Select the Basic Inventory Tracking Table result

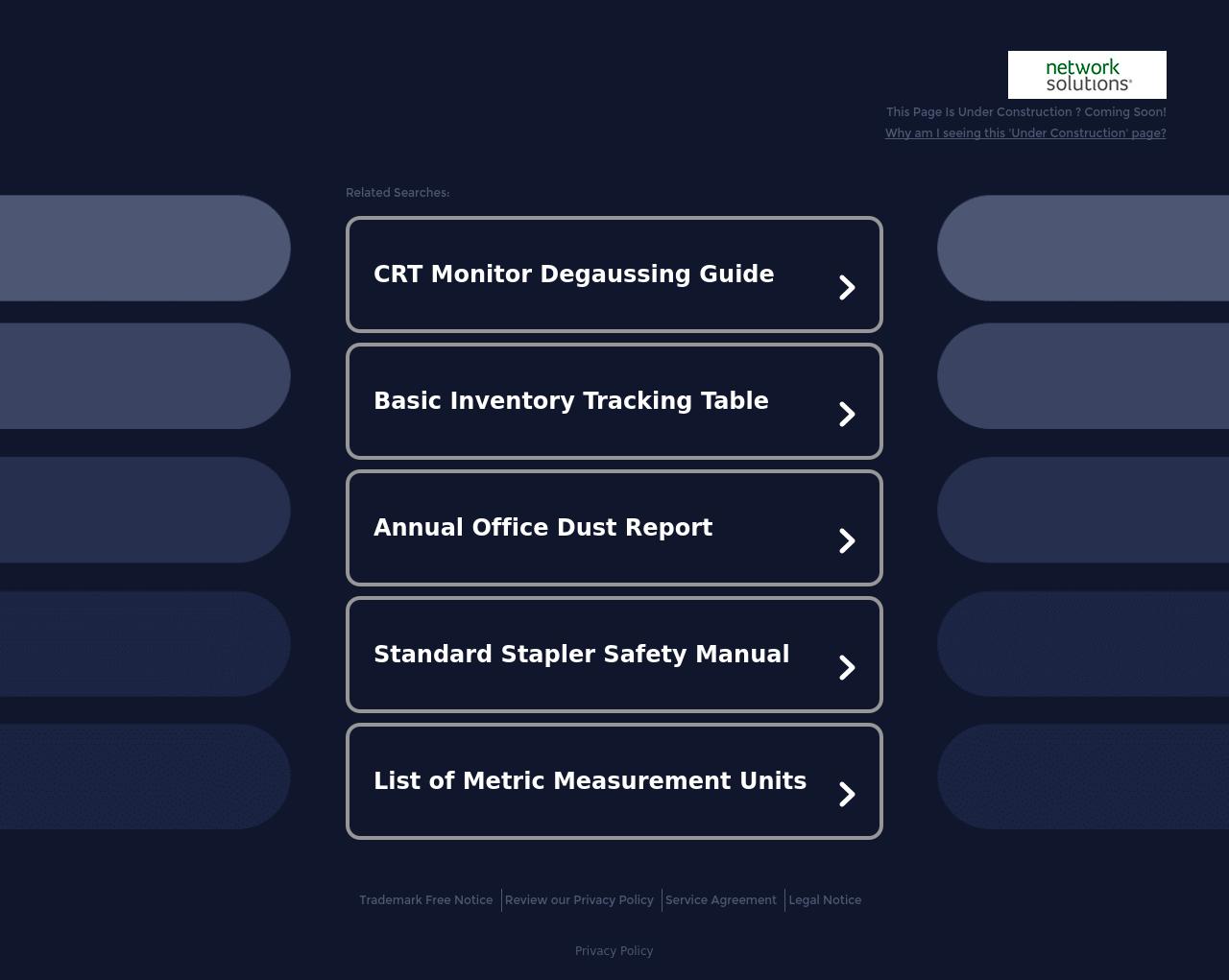pyautogui.click(x=570, y=401)
